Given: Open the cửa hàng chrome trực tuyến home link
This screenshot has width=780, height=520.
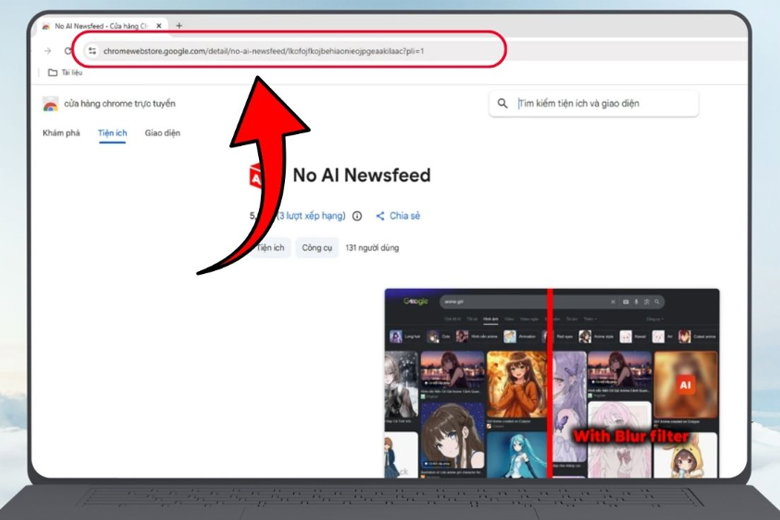Looking at the screenshot, I should coord(119,104).
